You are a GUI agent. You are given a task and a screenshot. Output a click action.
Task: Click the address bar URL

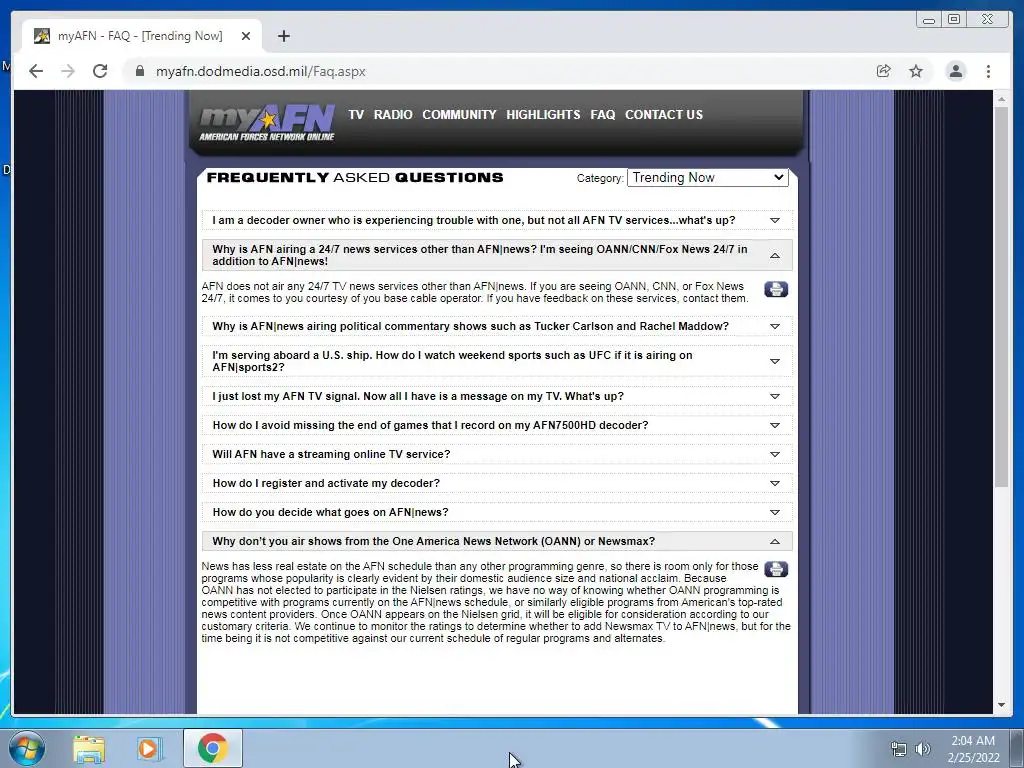click(x=261, y=71)
